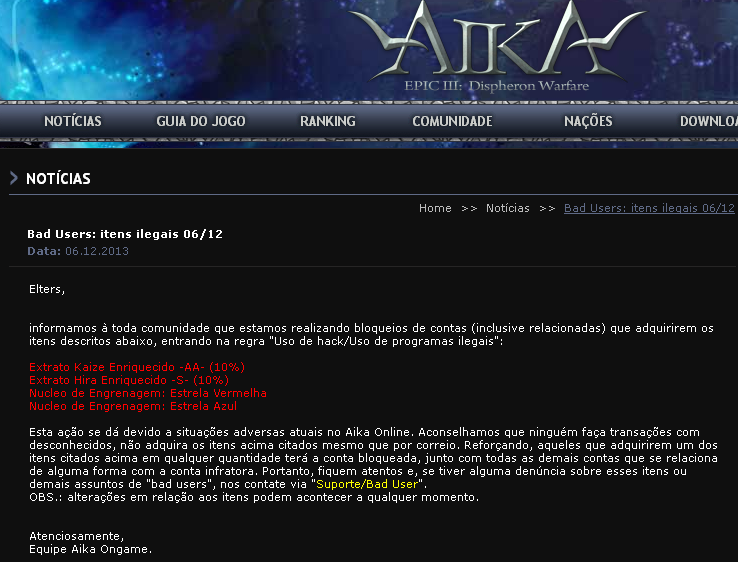Go to the NAÇÕES menu
The image size is (738, 562).
[x=588, y=121]
